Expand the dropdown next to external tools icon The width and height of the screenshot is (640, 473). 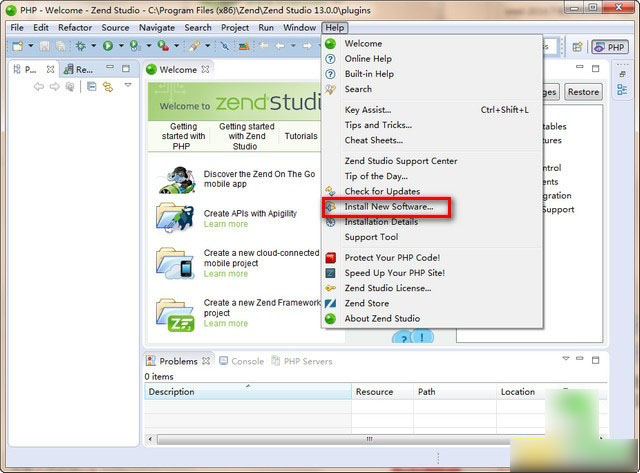(x=176, y=46)
